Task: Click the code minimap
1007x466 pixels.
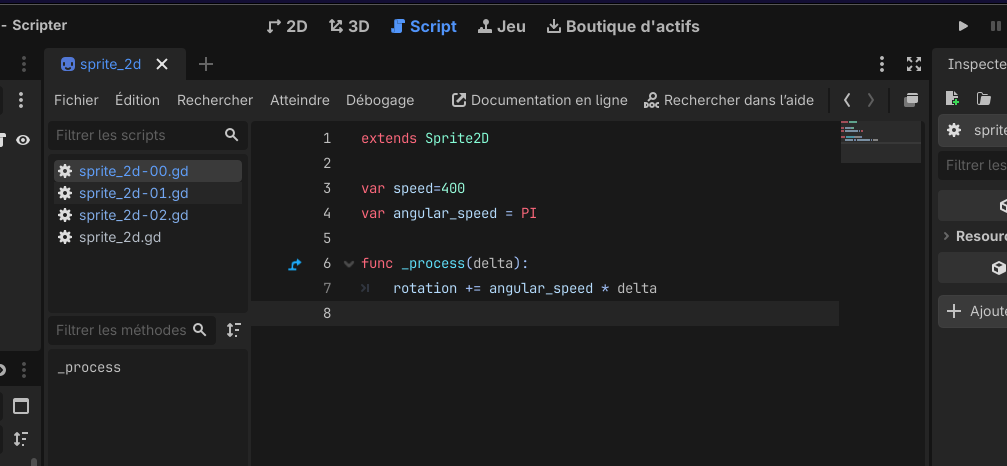Action: tap(880, 142)
